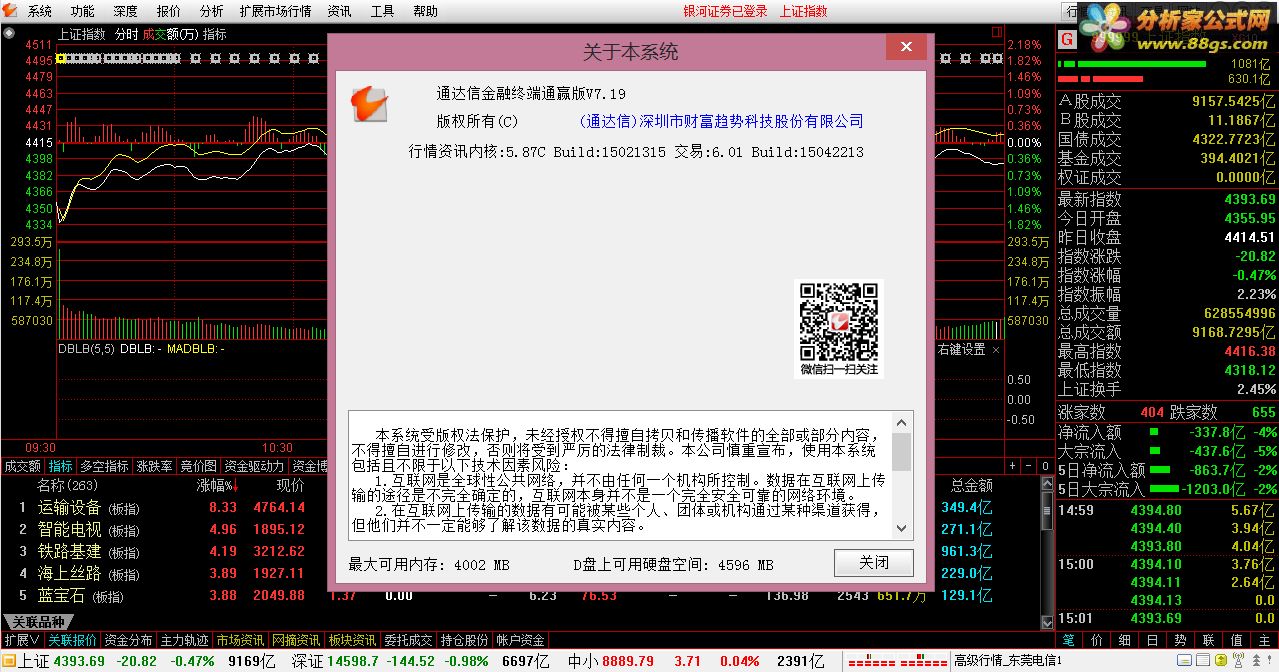The height and width of the screenshot is (672, 1279).
Task: Click the plus zoom icon below the chart
Action: [1011, 466]
